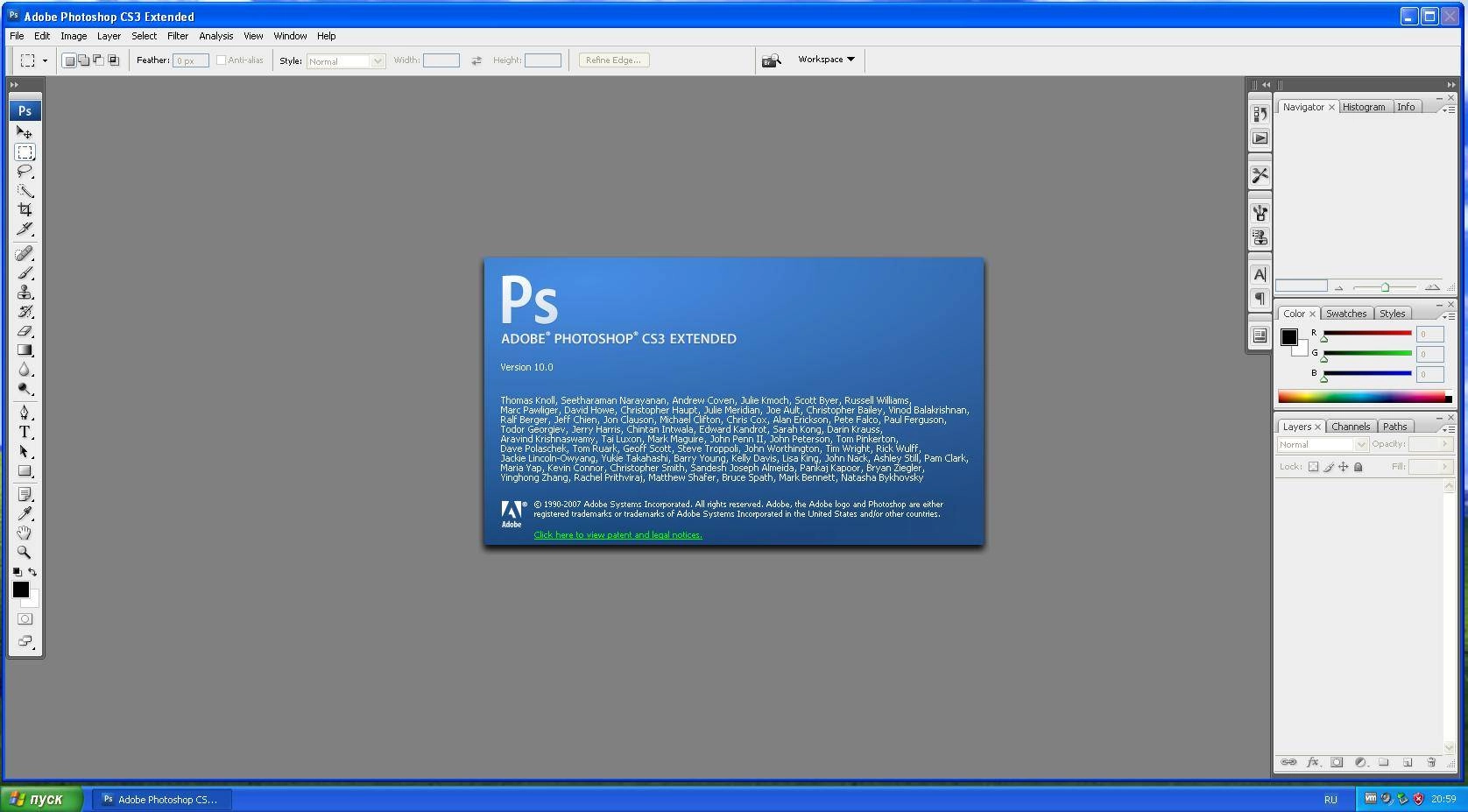Open the Windows Start button
The width and height of the screenshot is (1468, 812).
pos(42,799)
